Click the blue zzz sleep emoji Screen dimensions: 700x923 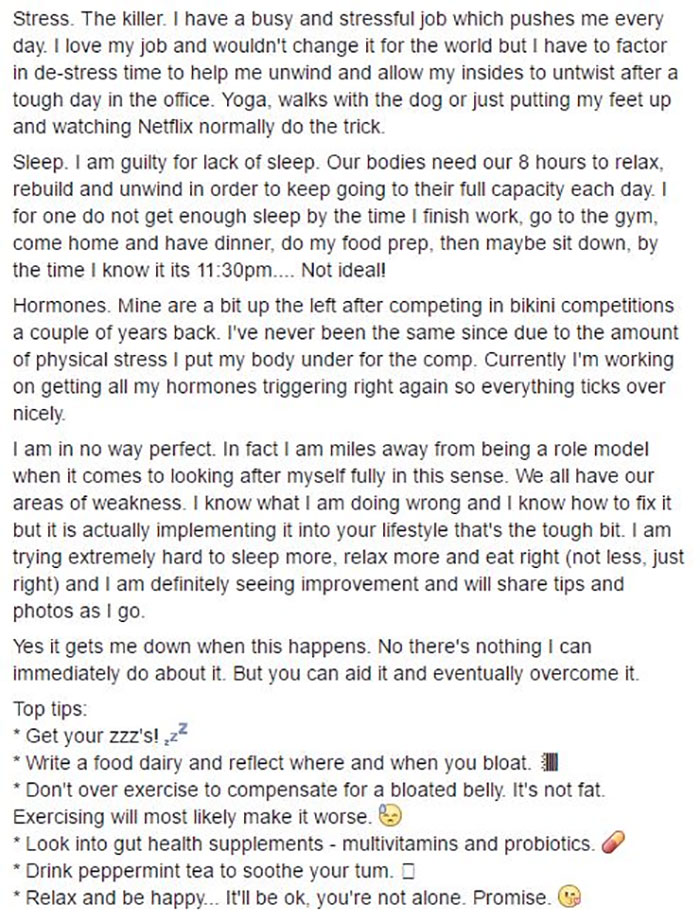[x=178, y=736]
